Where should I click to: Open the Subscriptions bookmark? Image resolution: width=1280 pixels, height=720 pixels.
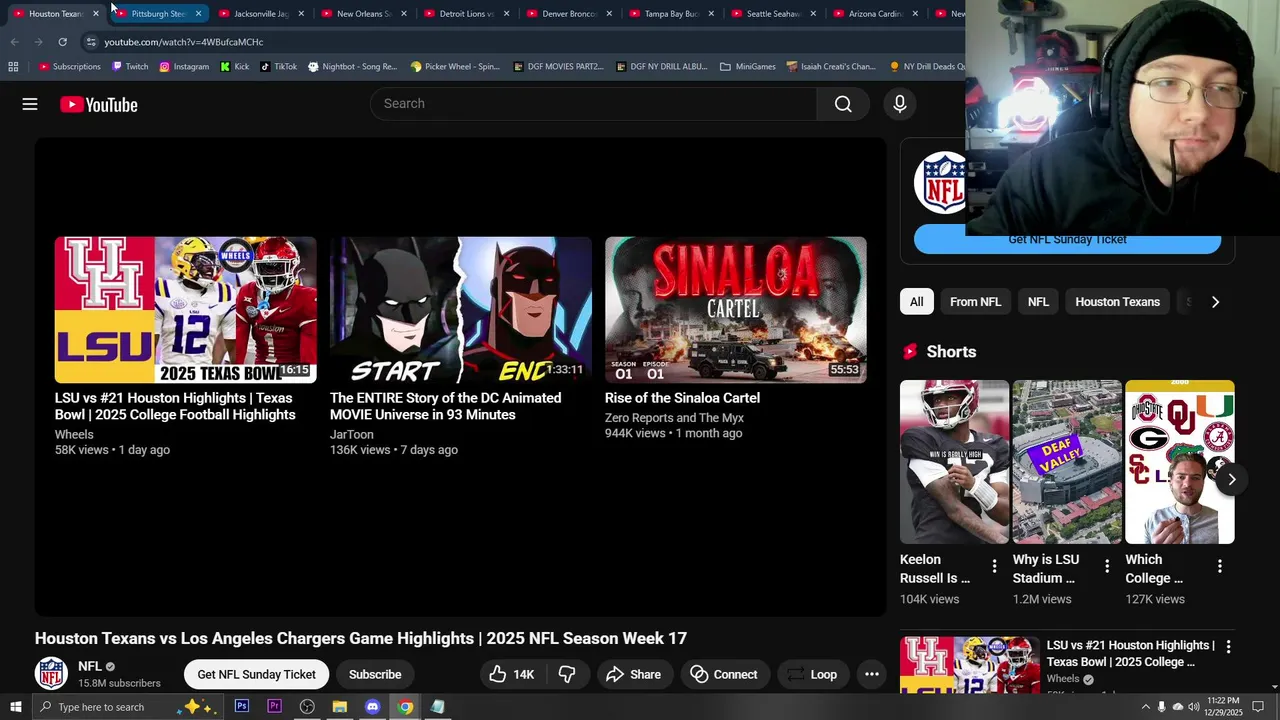click(69, 67)
